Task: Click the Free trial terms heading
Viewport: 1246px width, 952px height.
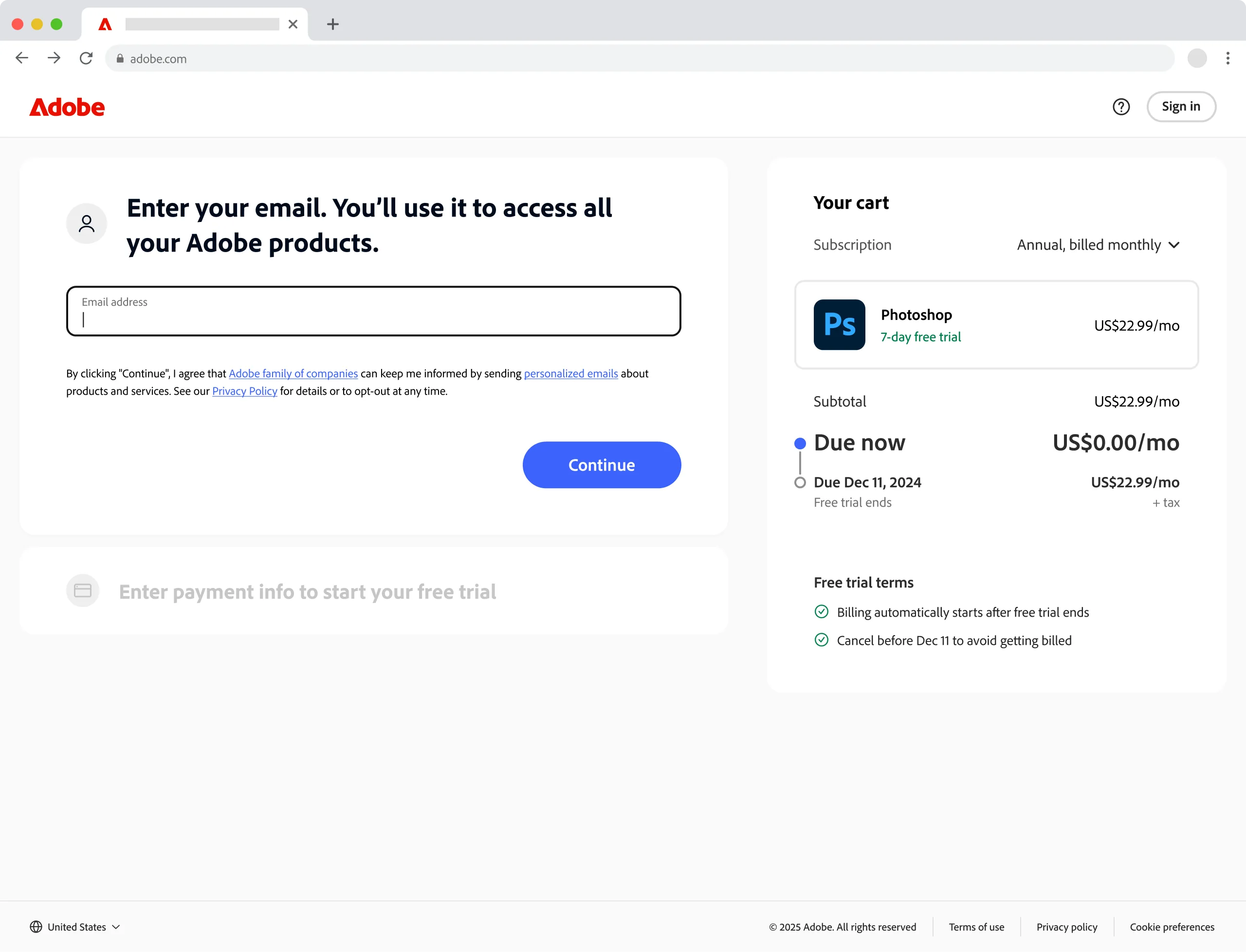Action: pos(863,582)
